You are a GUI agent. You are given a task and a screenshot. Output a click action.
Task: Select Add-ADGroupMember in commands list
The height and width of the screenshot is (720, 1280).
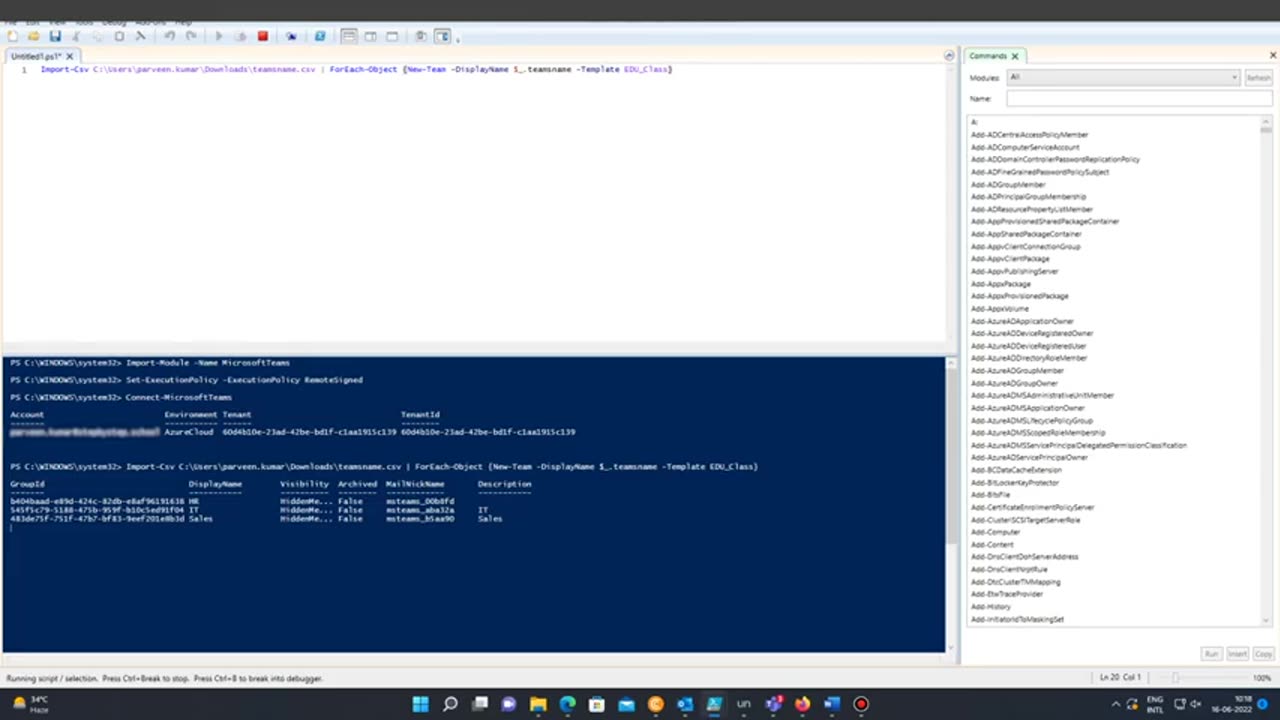[1008, 185]
